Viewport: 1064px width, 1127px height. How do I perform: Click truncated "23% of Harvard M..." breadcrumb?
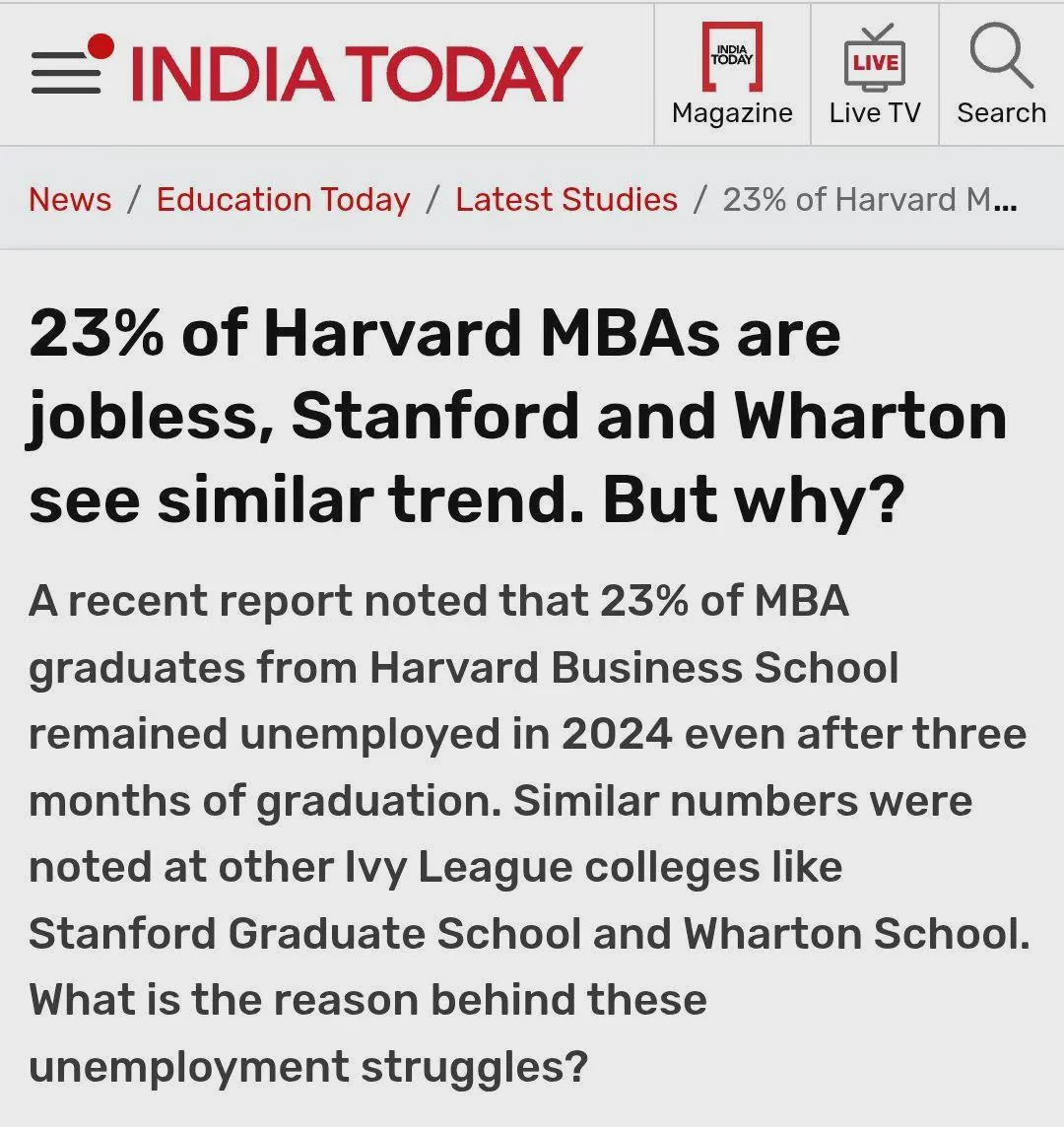(869, 199)
